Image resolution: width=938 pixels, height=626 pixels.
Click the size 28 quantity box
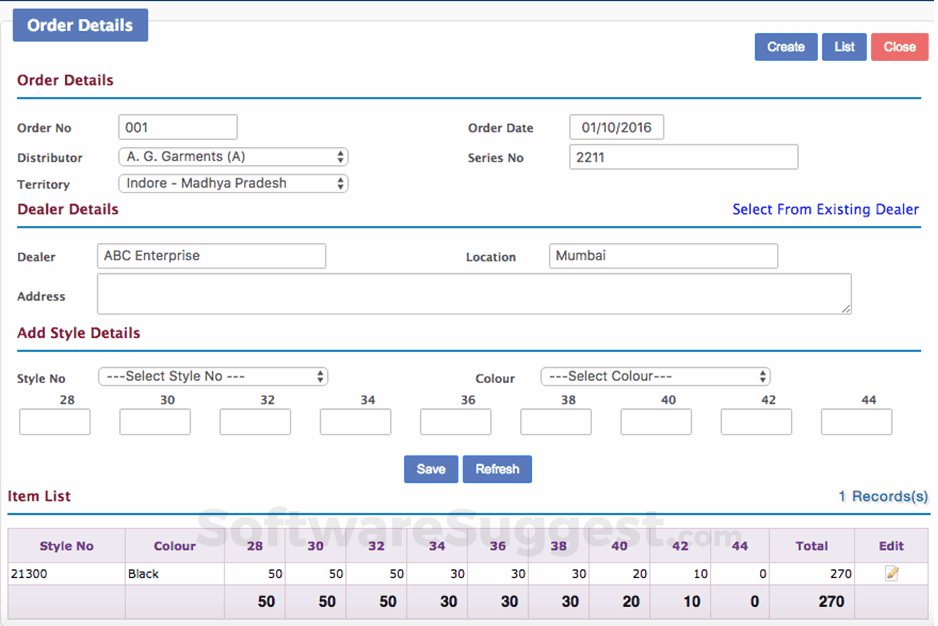coord(55,422)
